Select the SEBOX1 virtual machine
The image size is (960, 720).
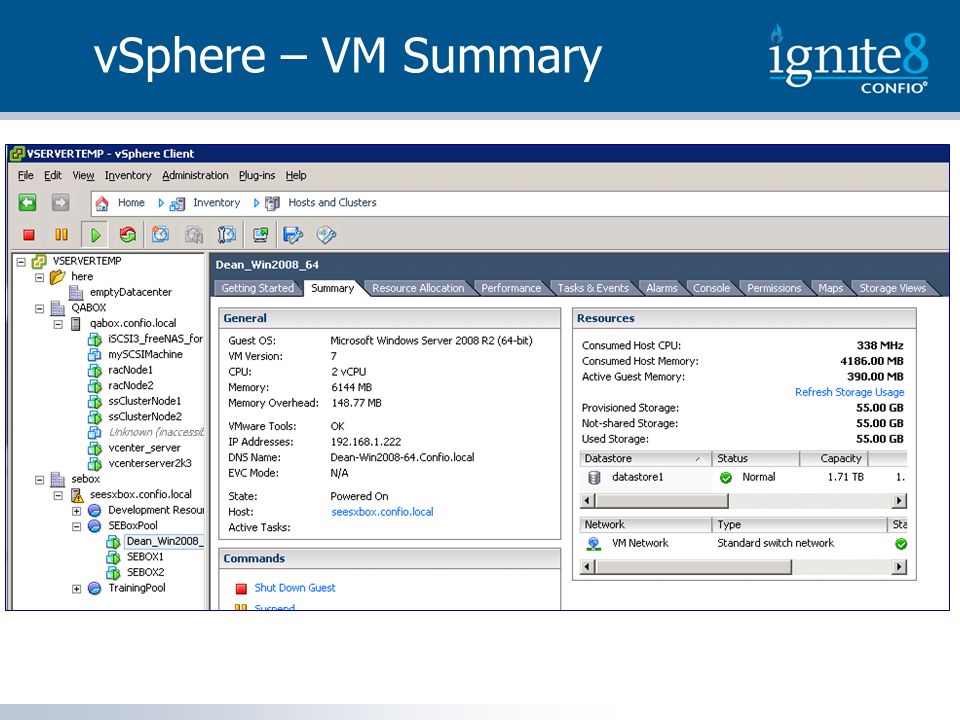coord(145,557)
